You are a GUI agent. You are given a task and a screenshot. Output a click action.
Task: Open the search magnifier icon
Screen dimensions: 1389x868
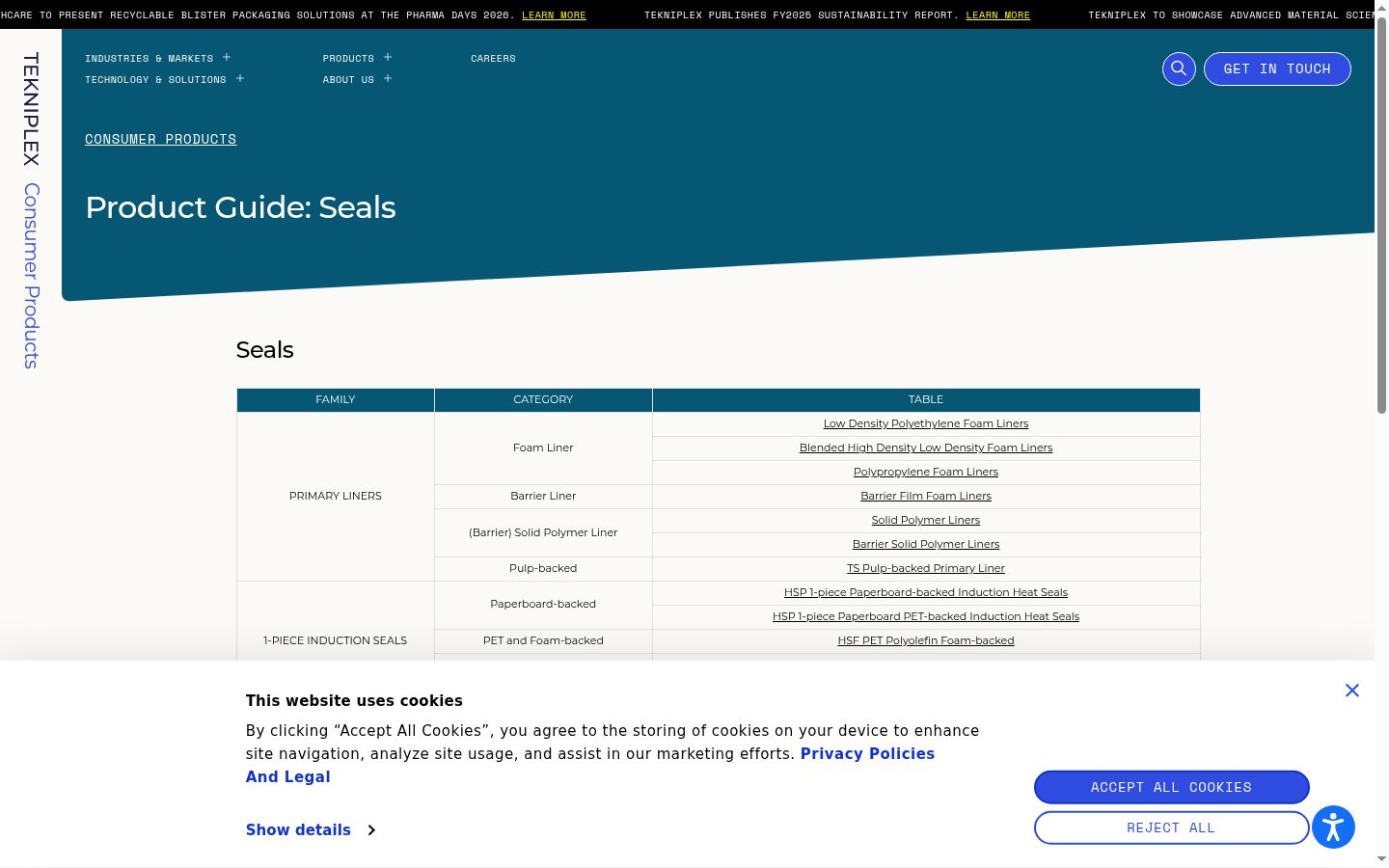1179,68
